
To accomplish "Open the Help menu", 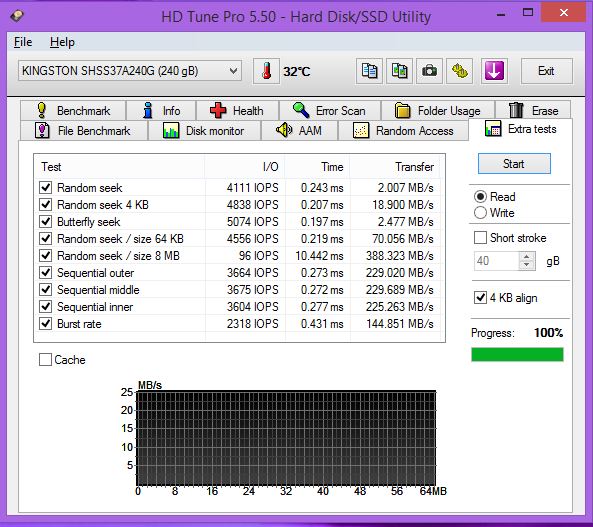I will [62, 42].
